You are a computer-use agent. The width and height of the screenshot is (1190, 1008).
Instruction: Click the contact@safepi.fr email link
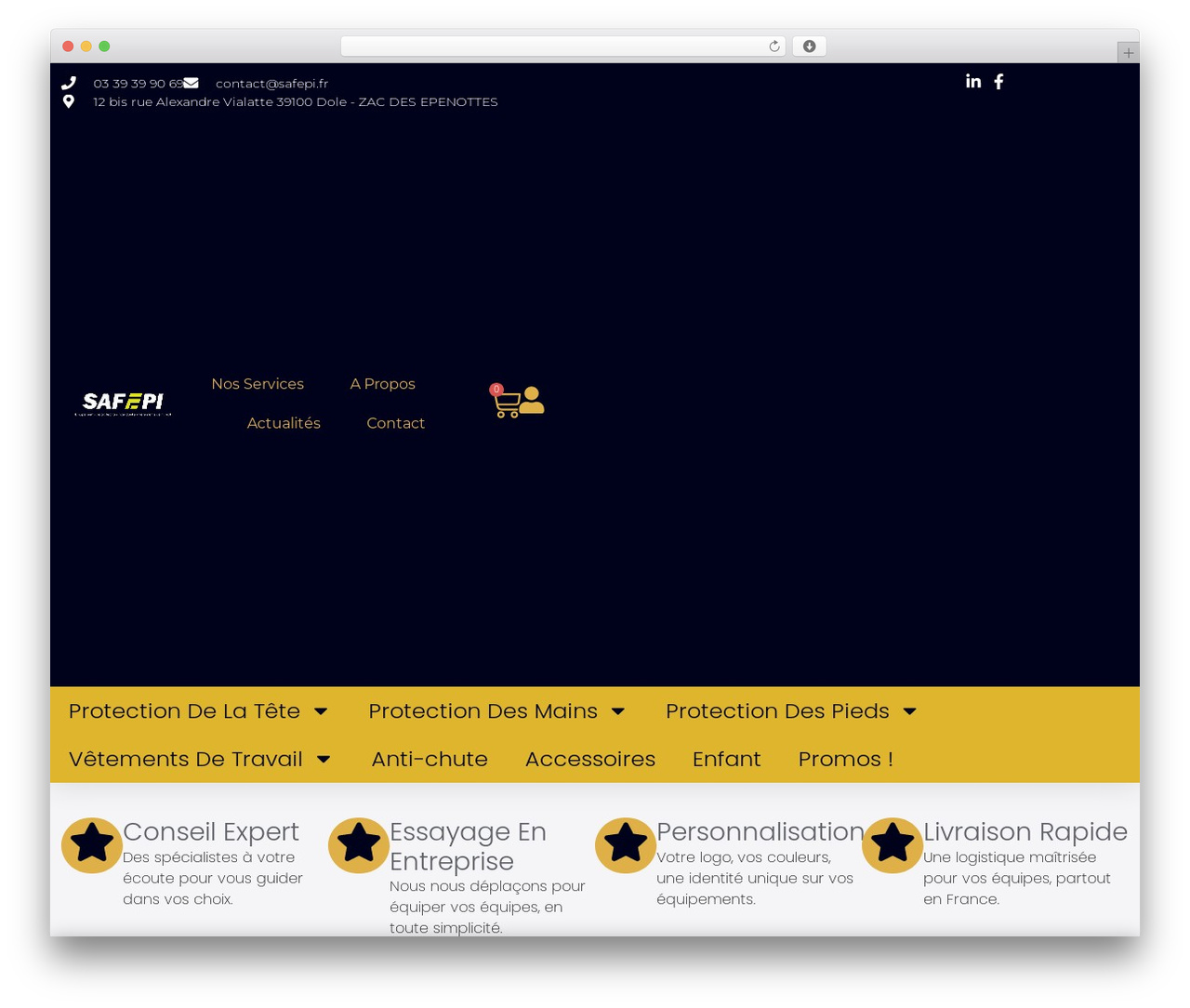(x=271, y=84)
